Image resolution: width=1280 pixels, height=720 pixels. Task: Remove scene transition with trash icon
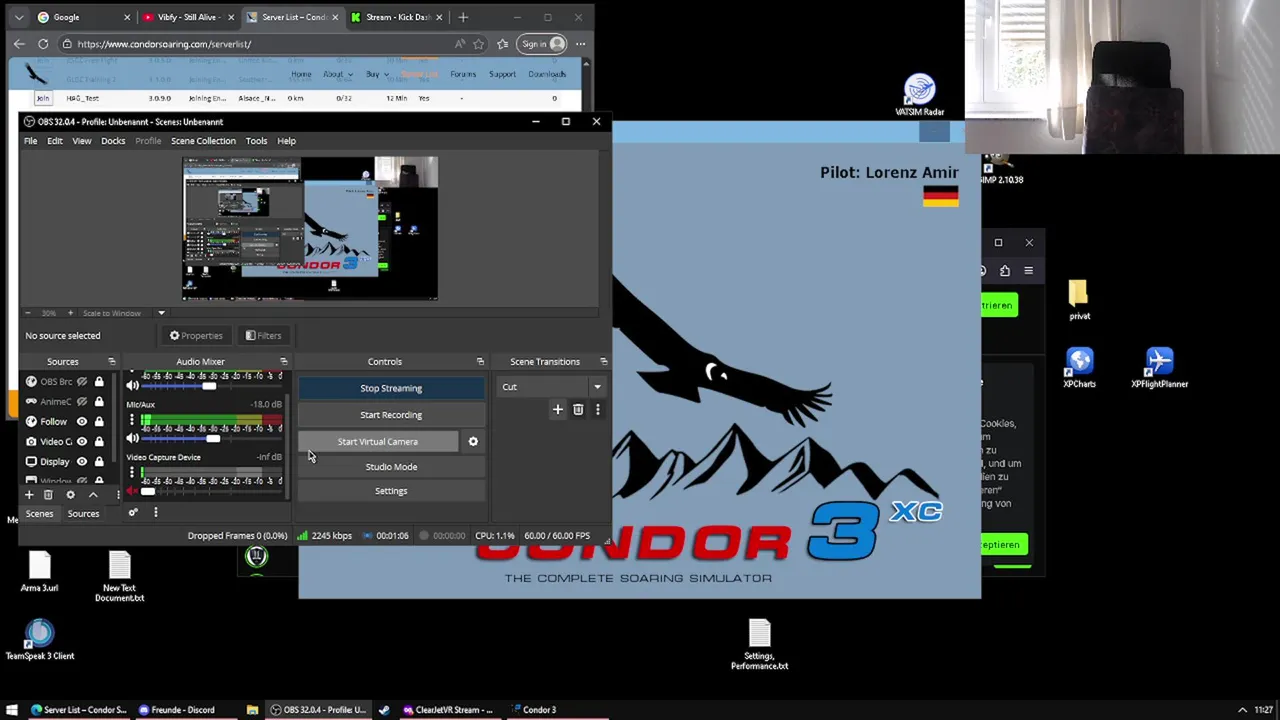(x=578, y=409)
